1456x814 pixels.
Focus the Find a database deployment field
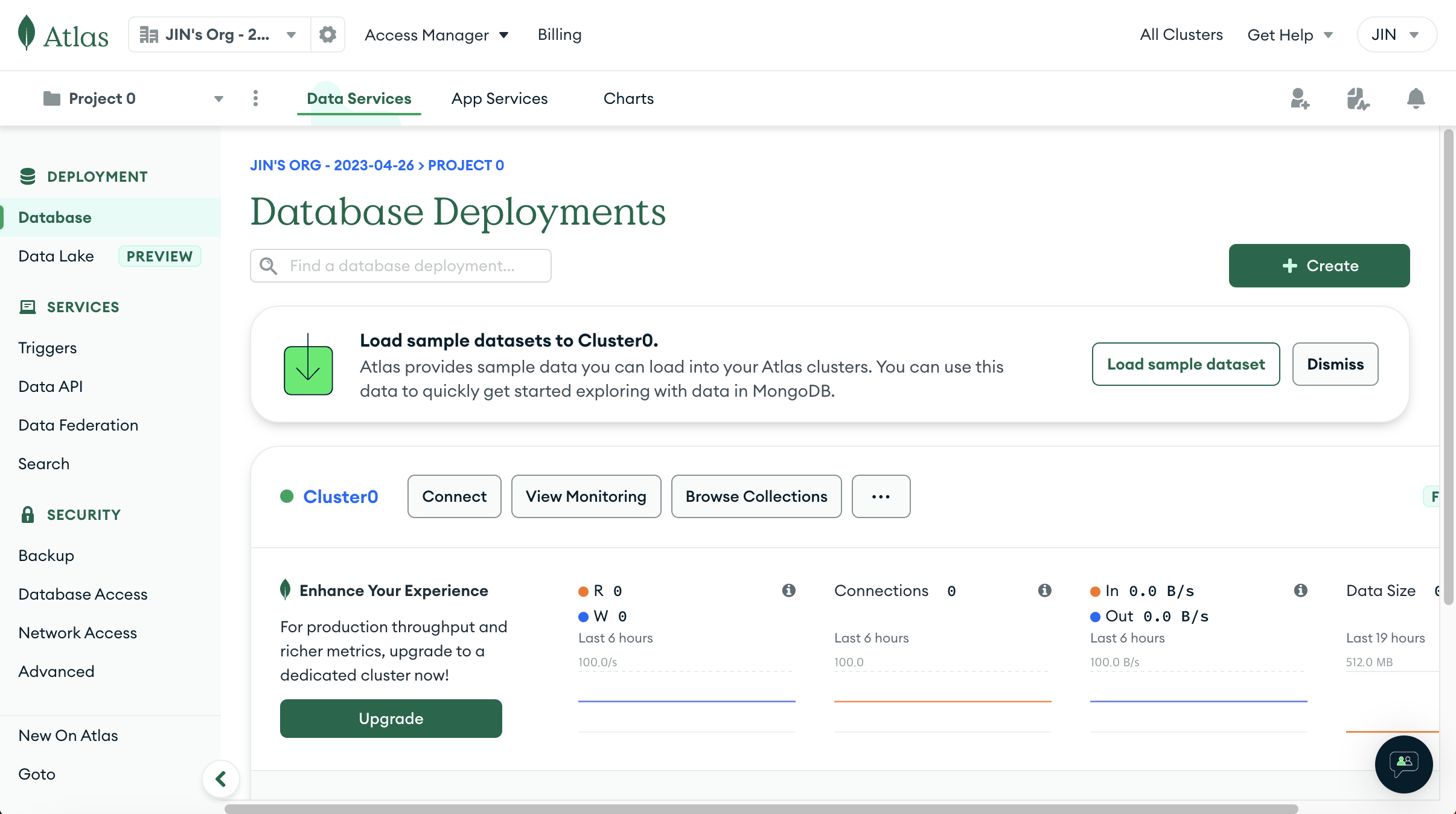401,266
